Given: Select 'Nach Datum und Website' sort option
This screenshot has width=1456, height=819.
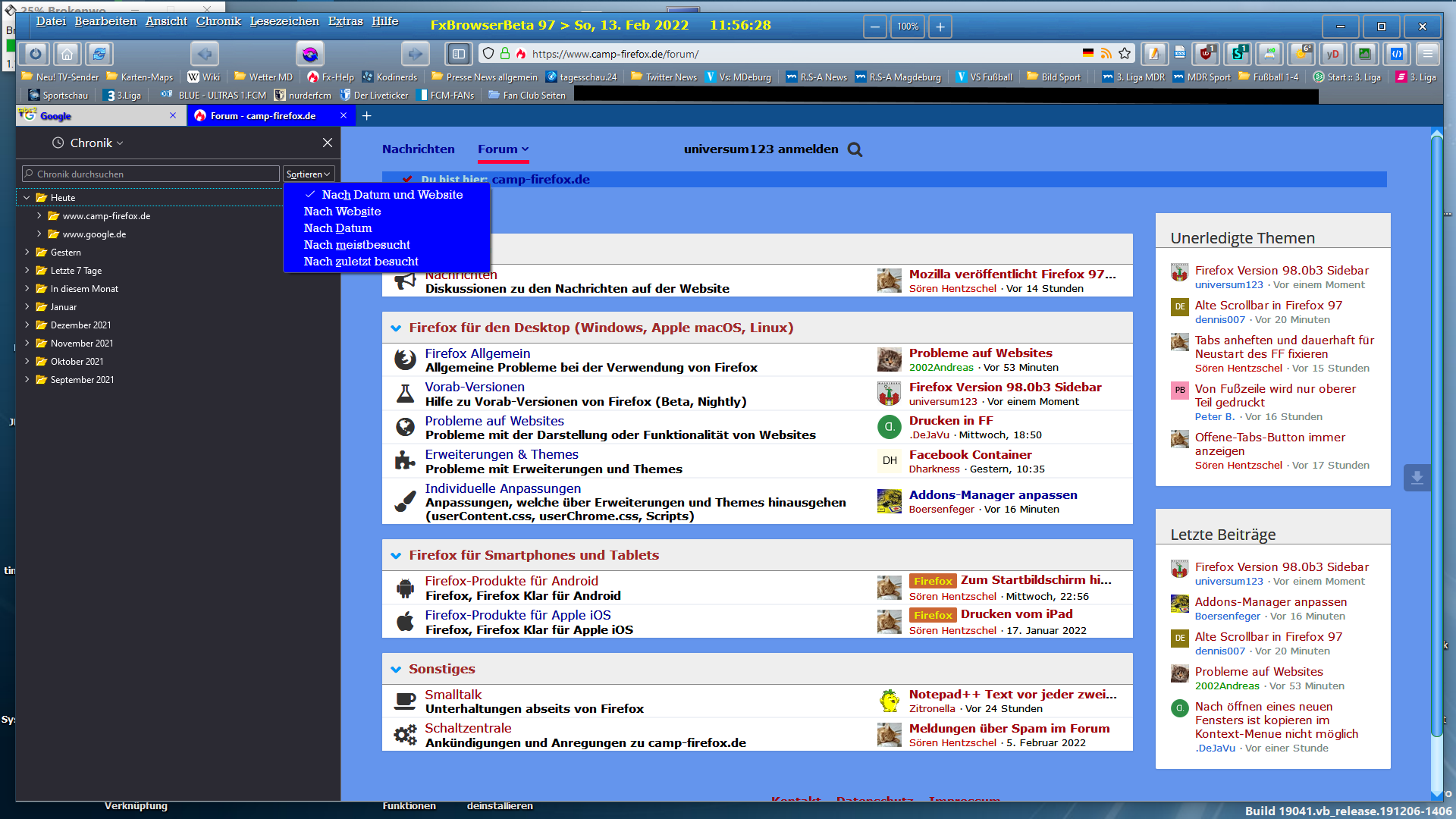Looking at the screenshot, I should [x=391, y=195].
